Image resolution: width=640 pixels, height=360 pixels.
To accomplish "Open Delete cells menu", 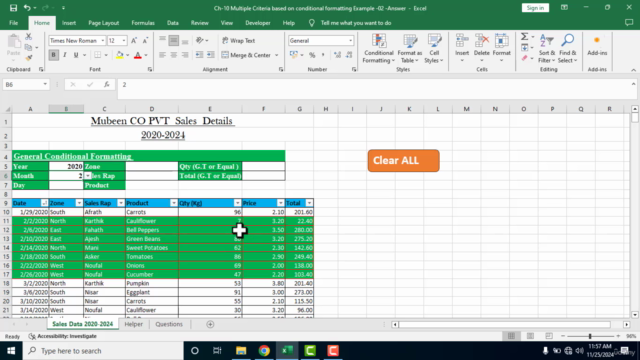I will point(482,49).
